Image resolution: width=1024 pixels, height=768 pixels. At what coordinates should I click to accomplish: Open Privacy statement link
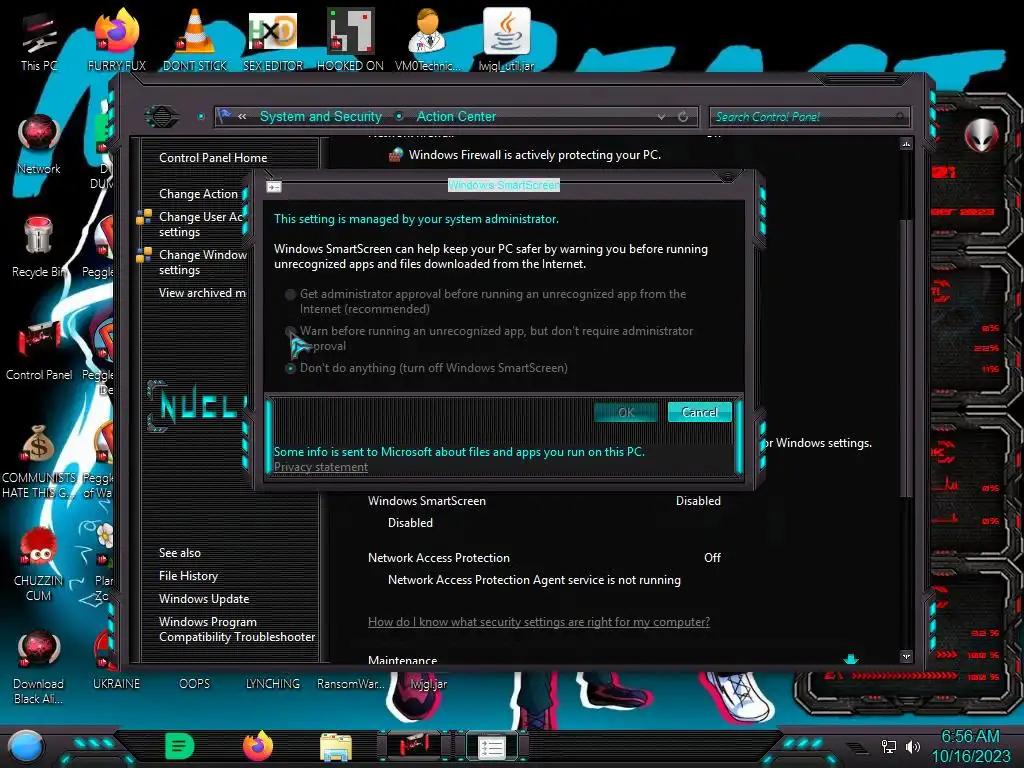coord(321,467)
